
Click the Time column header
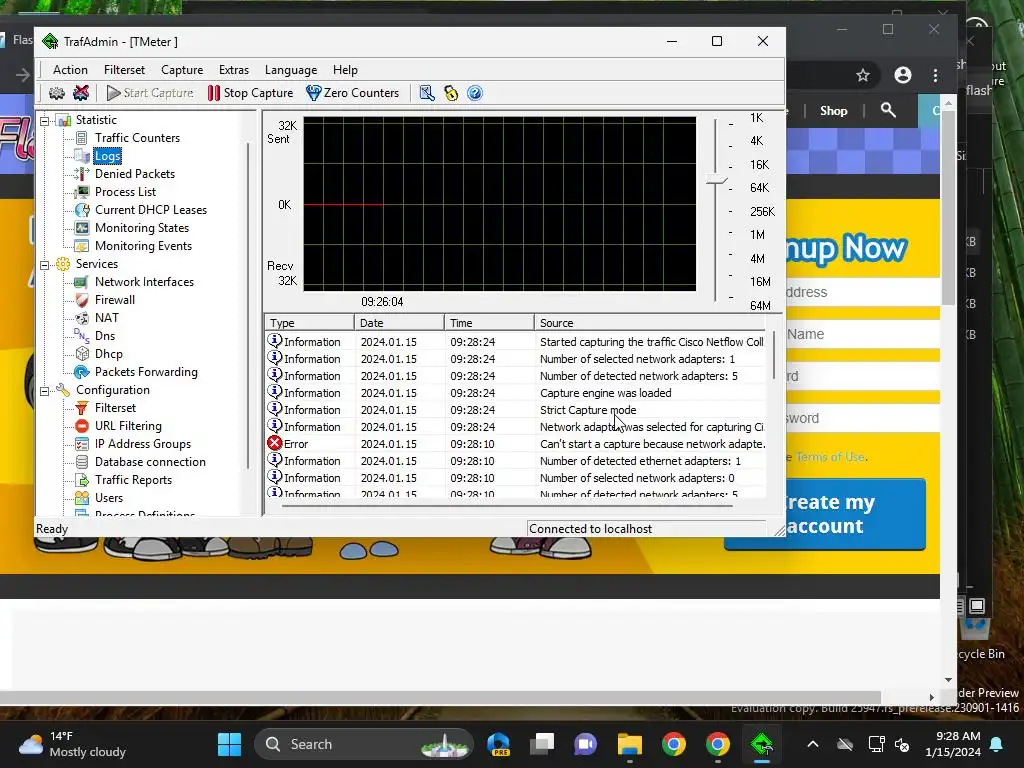490,323
